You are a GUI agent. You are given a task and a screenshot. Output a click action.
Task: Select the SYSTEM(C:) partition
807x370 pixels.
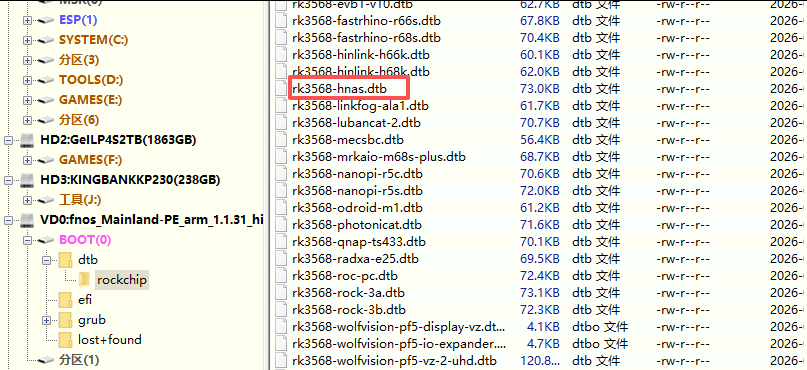[94, 40]
